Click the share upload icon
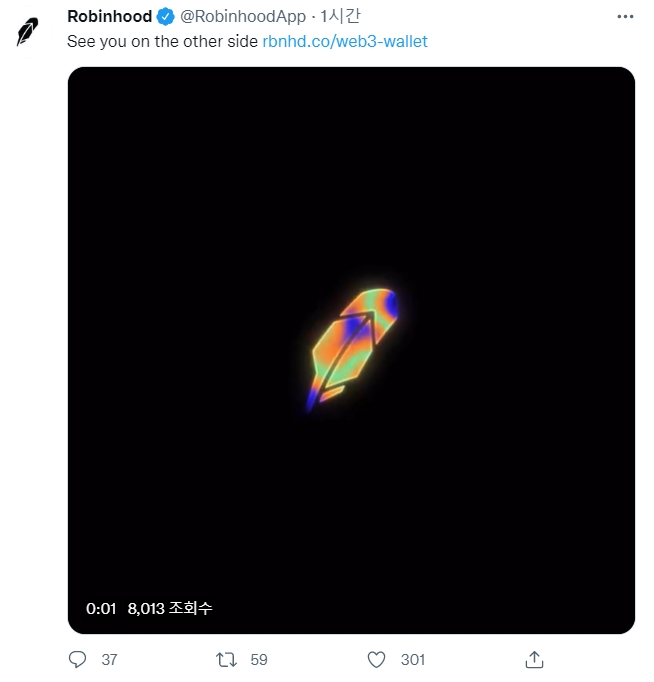This screenshot has width=654, height=682. (x=534, y=659)
